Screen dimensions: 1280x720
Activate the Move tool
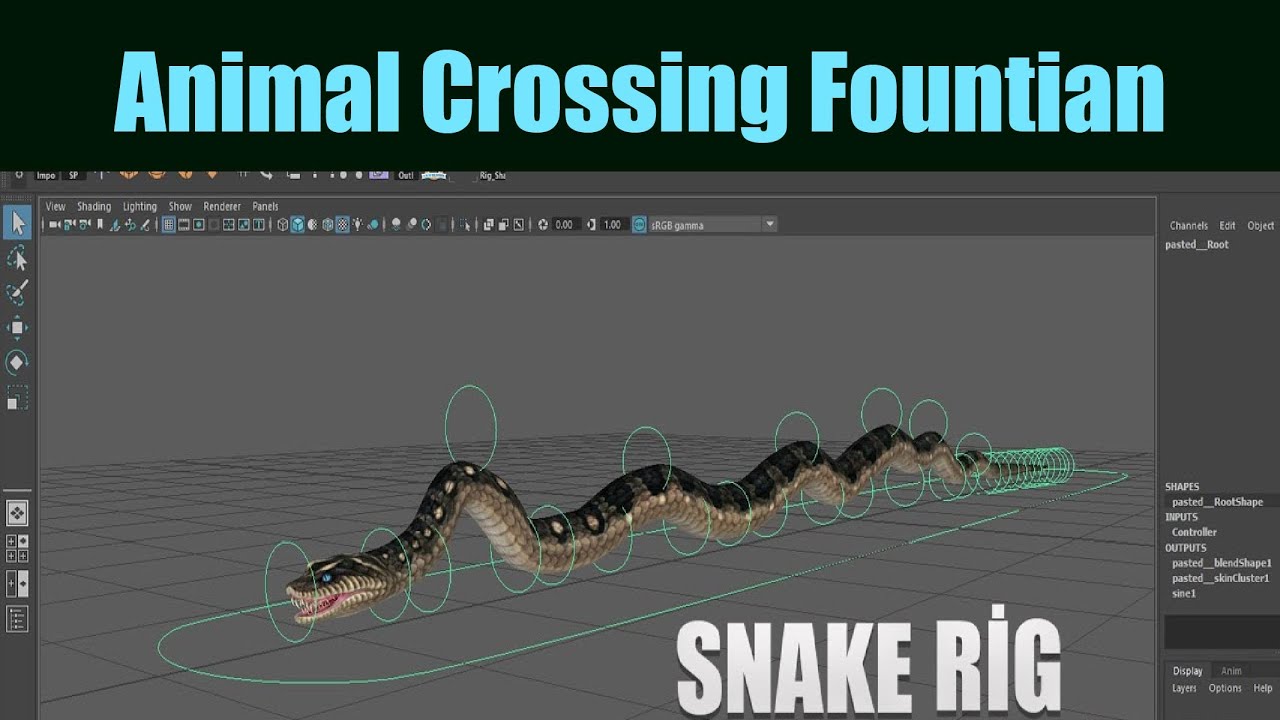(17, 327)
